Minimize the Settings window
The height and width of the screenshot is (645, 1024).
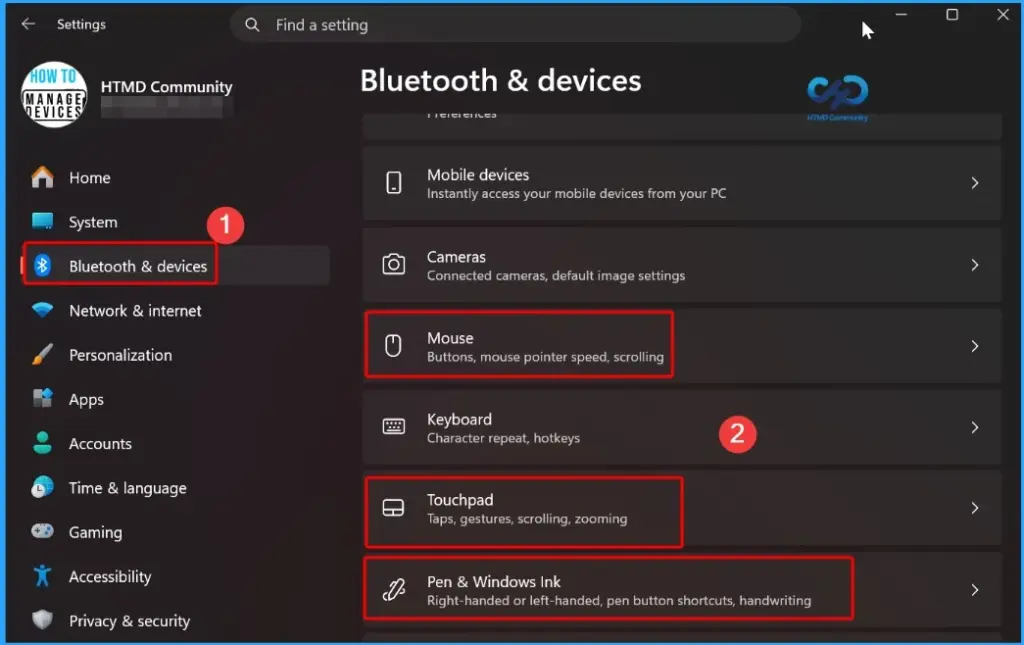coord(901,14)
